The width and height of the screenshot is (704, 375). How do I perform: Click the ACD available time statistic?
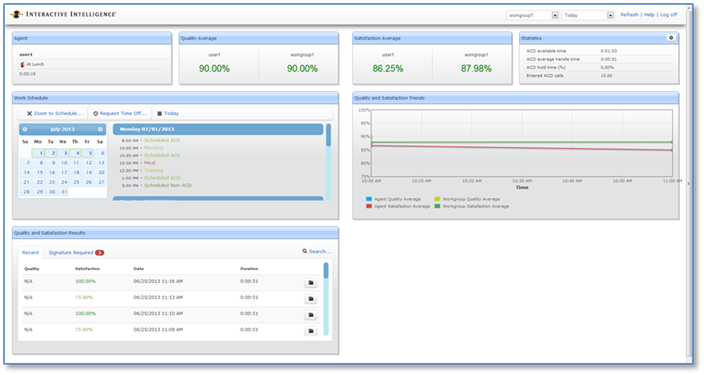(599, 51)
